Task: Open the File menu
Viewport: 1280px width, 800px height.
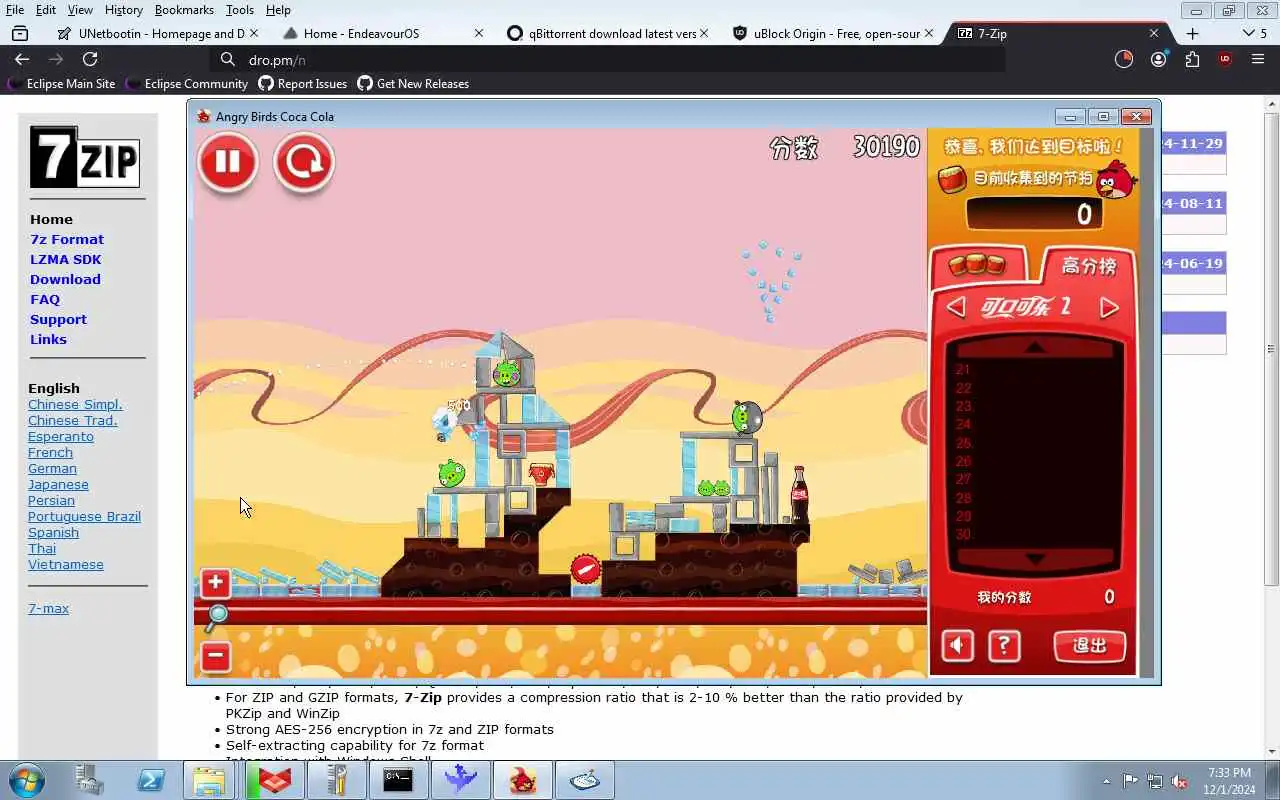Action: click(x=15, y=10)
